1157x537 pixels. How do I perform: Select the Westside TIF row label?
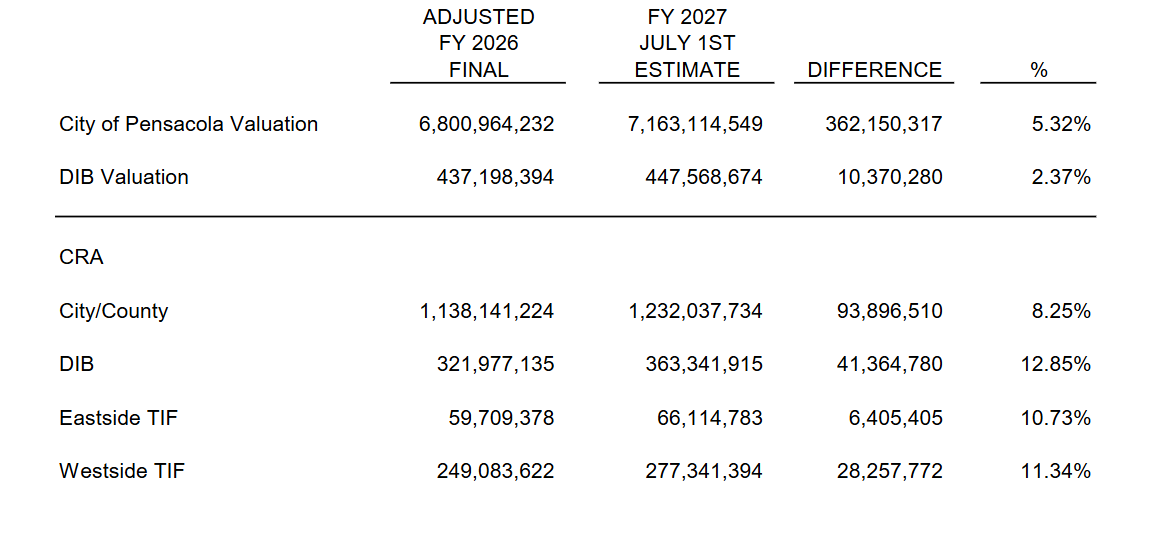tap(122, 471)
